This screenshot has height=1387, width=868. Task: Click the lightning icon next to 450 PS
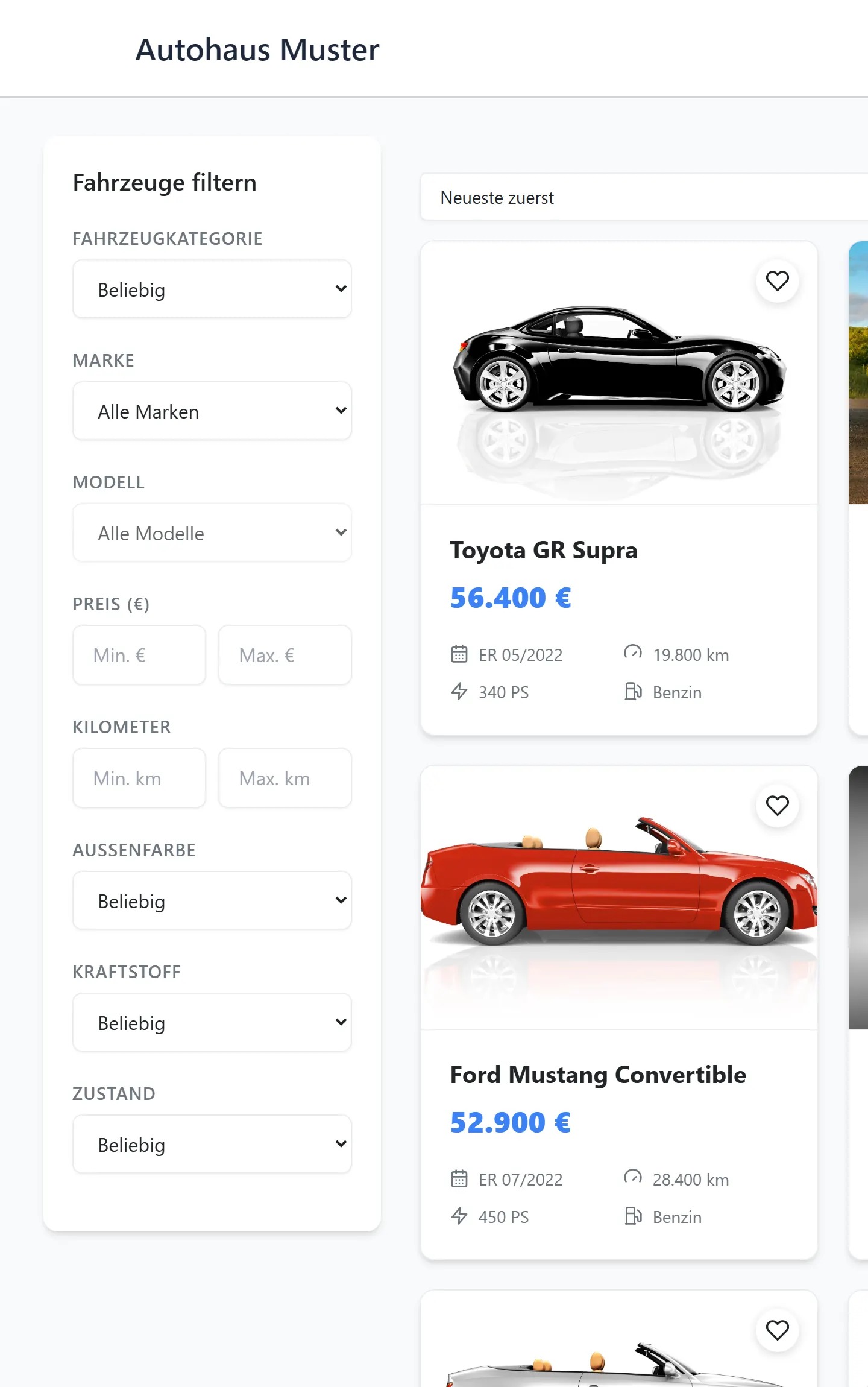pyautogui.click(x=459, y=1216)
